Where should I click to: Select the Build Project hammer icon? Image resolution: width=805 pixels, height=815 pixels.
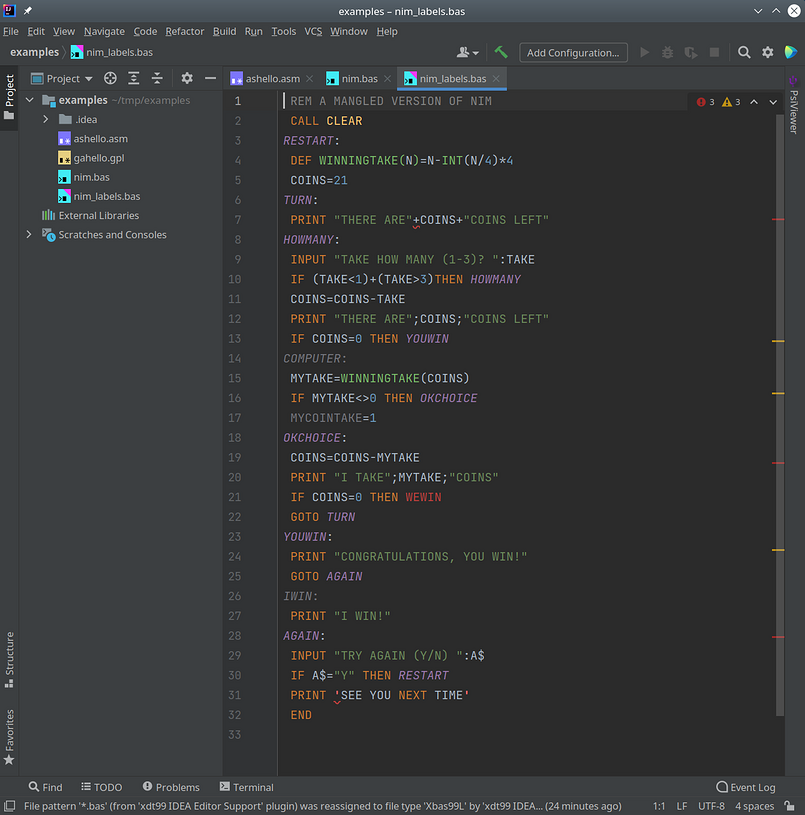click(500, 51)
